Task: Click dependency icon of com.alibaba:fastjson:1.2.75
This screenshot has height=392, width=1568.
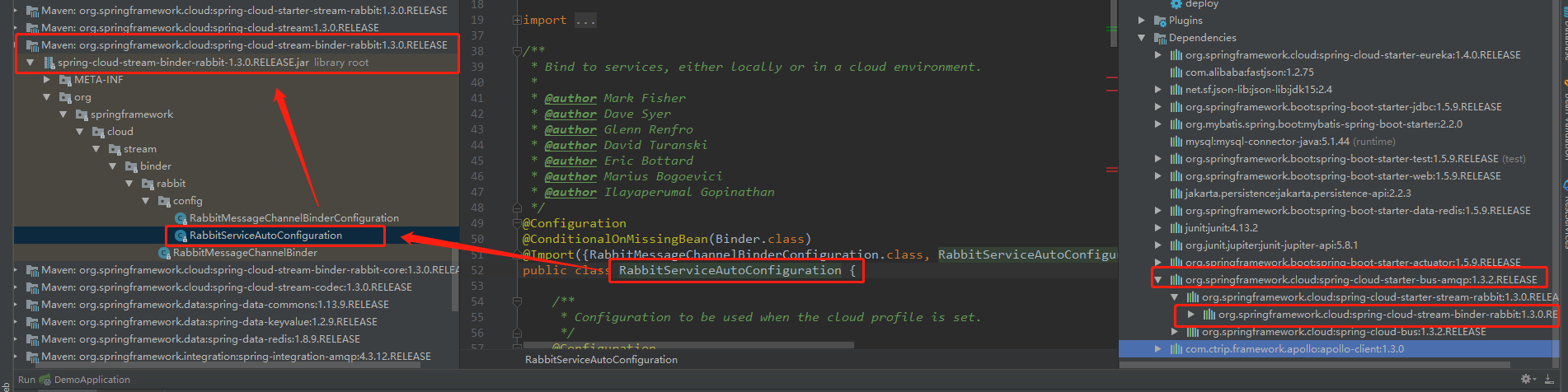Action: click(x=1176, y=72)
